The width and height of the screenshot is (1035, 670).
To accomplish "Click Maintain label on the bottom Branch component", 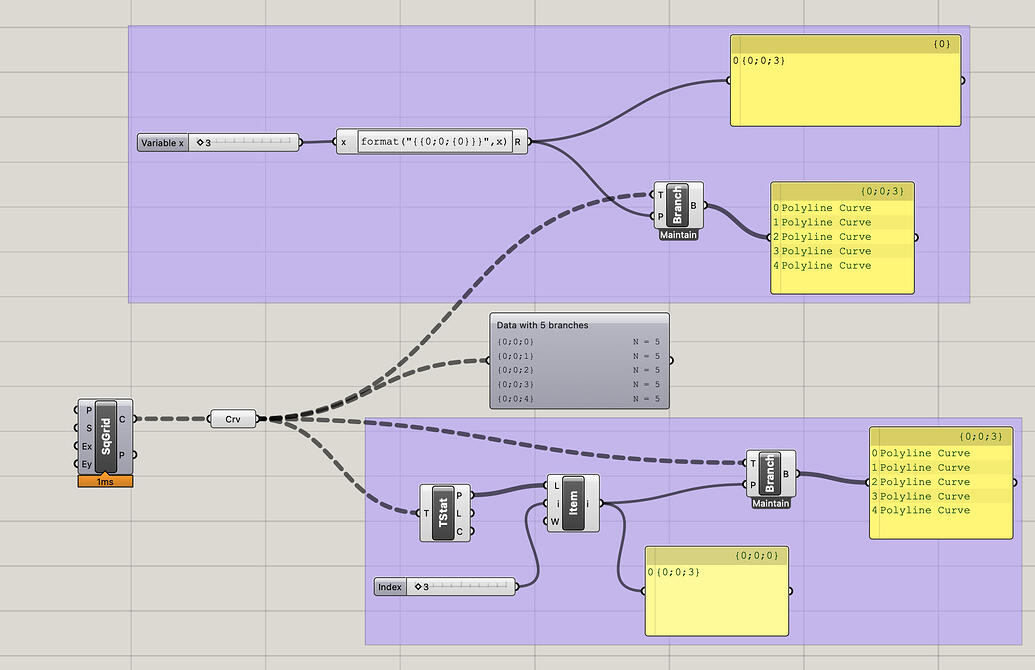I will (x=769, y=503).
